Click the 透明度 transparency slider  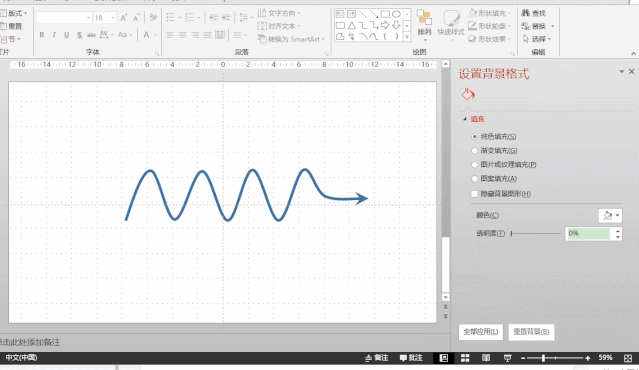coord(536,233)
